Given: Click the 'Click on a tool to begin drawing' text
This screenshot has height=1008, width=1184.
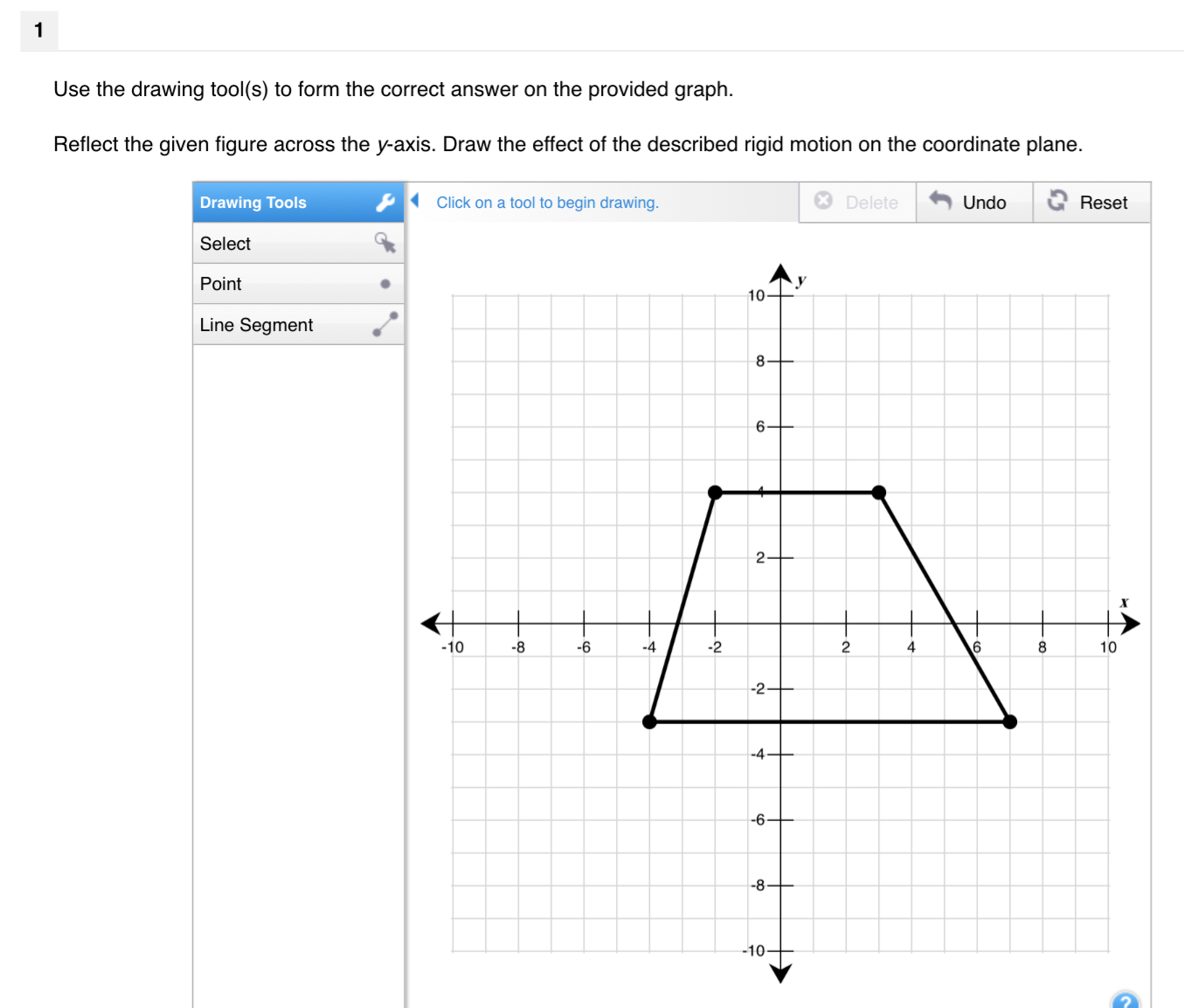Looking at the screenshot, I should pos(548,202).
